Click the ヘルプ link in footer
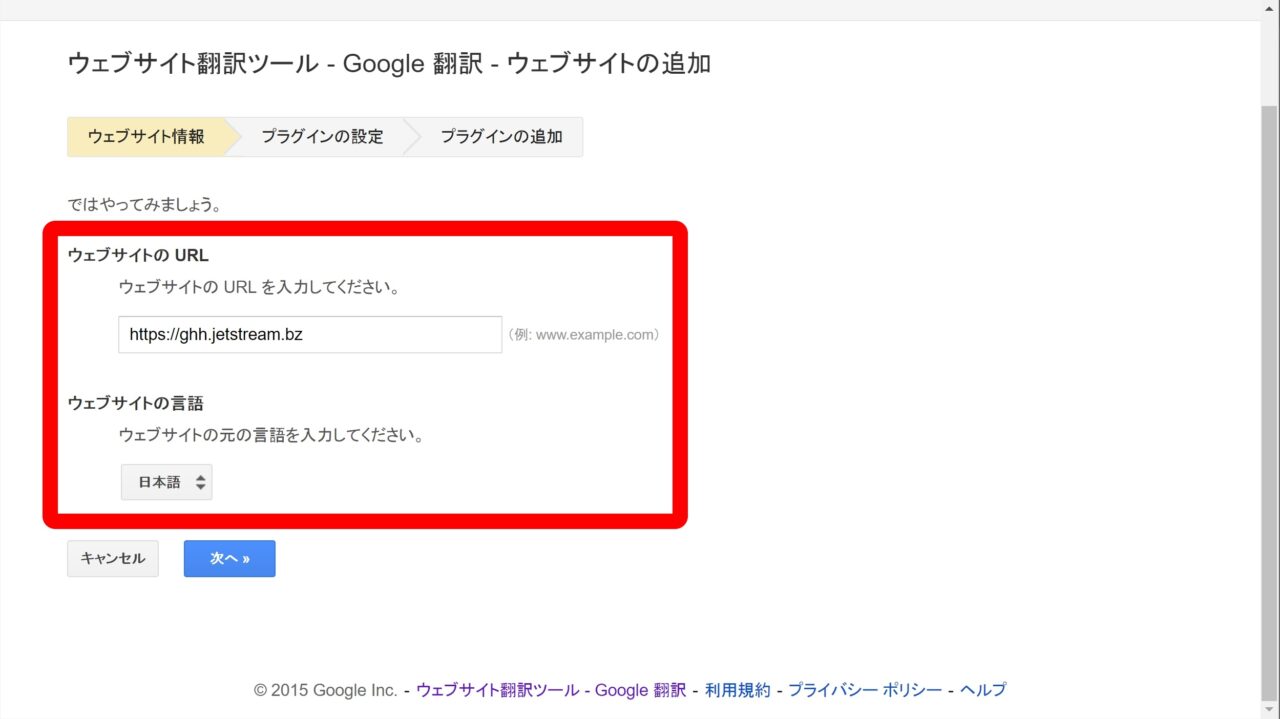Image resolution: width=1280 pixels, height=719 pixels. coord(982,690)
